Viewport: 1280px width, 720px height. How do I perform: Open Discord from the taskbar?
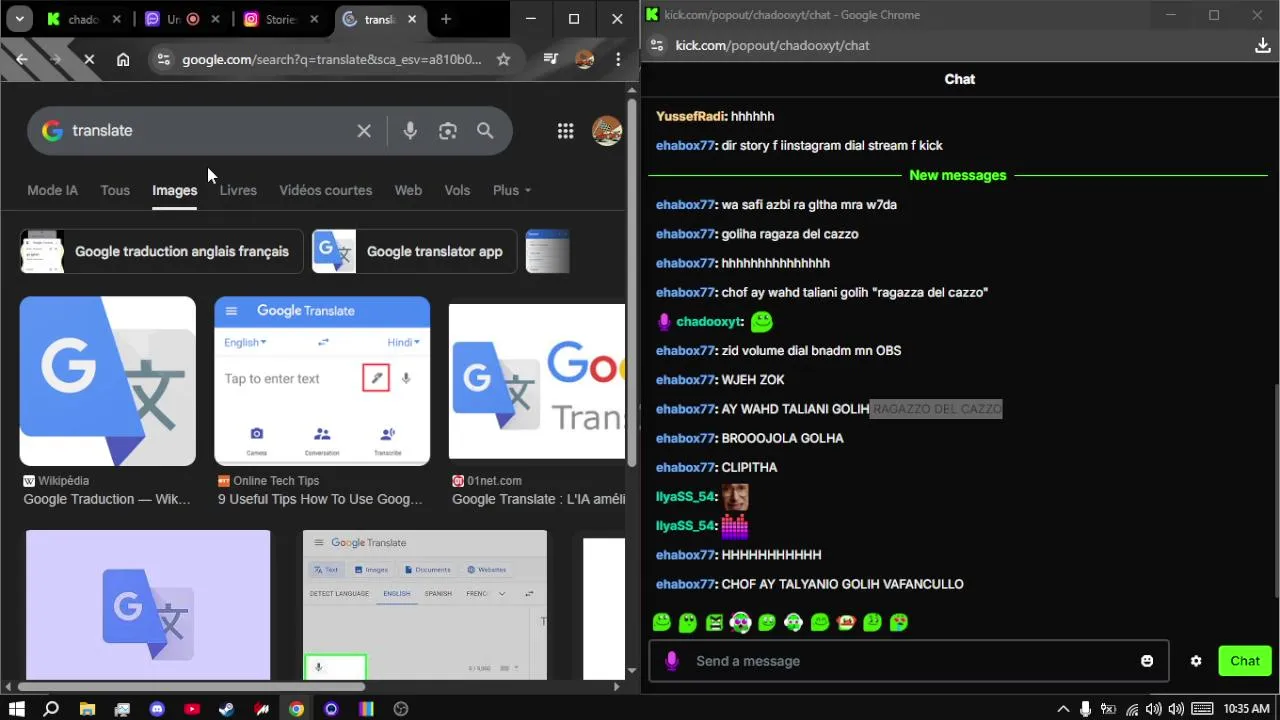pyautogui.click(x=157, y=709)
